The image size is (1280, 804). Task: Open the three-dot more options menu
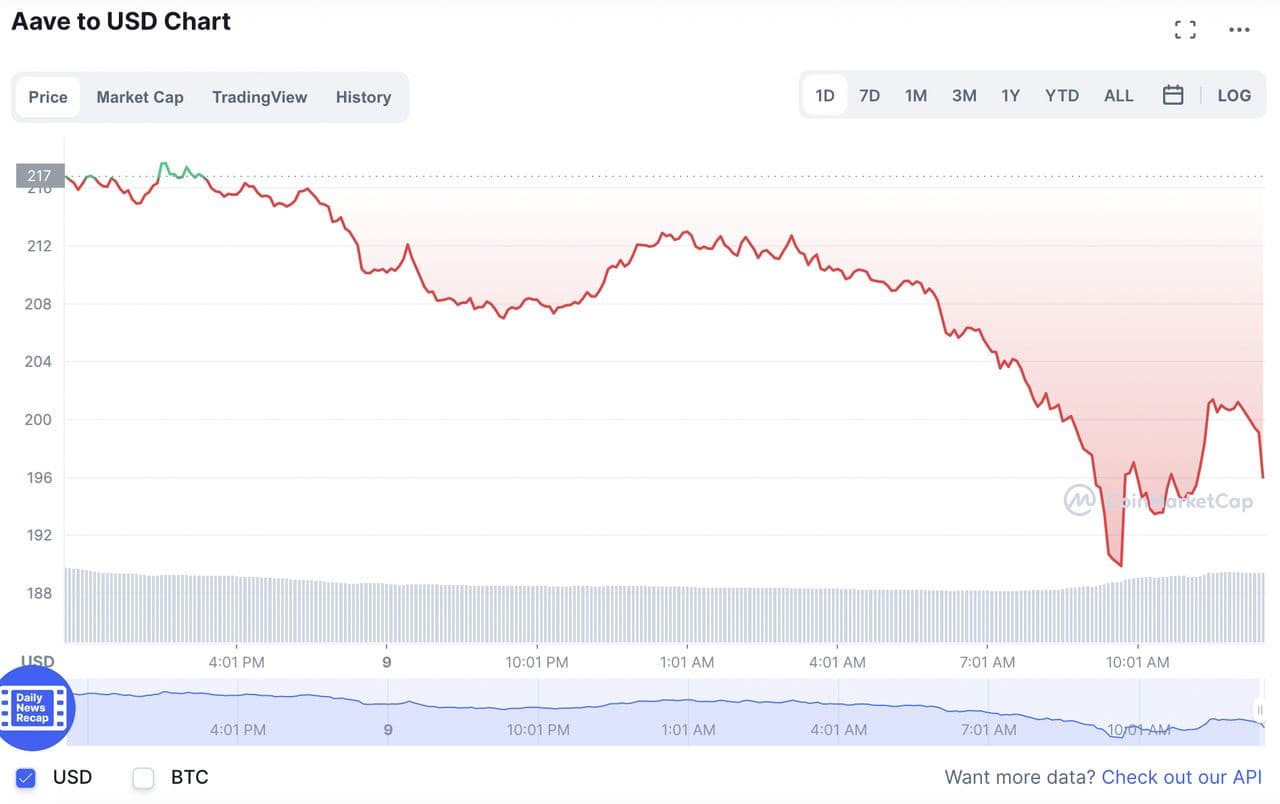tap(1239, 30)
